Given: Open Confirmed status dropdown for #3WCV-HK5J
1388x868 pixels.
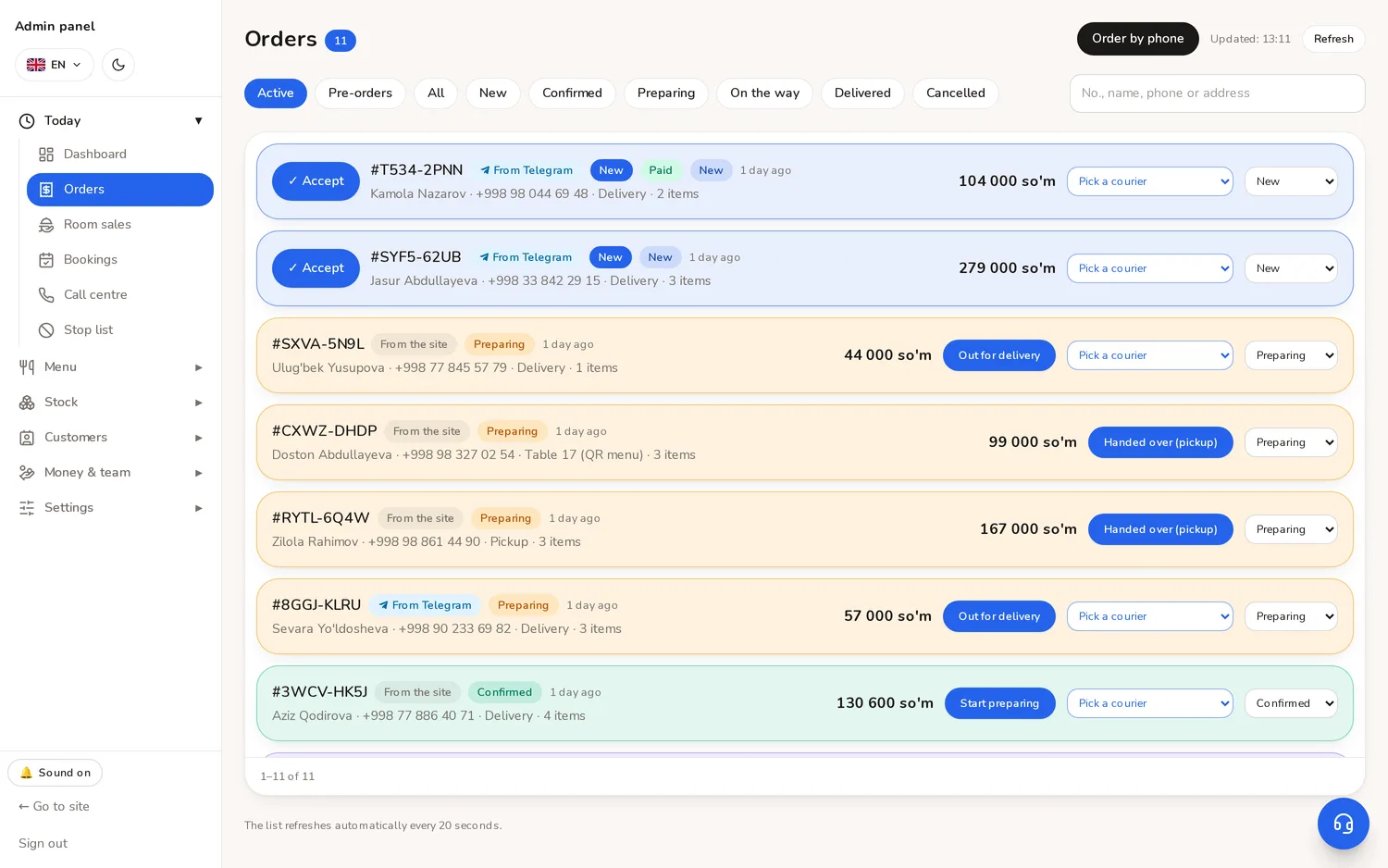Looking at the screenshot, I should click(1291, 703).
